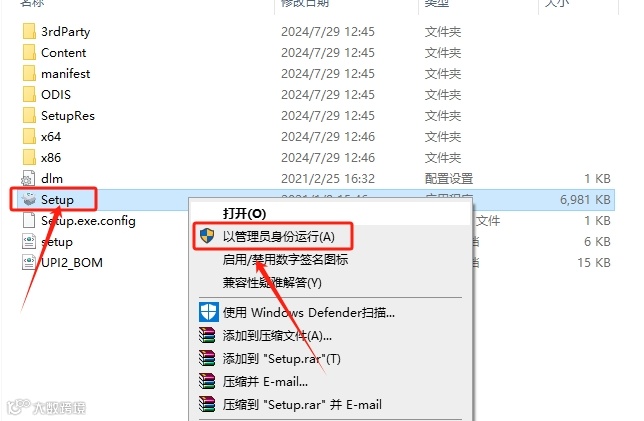Screen dimensions: 644x421
Task: Choose 打开(O) from the context menu
Action: tap(244, 213)
